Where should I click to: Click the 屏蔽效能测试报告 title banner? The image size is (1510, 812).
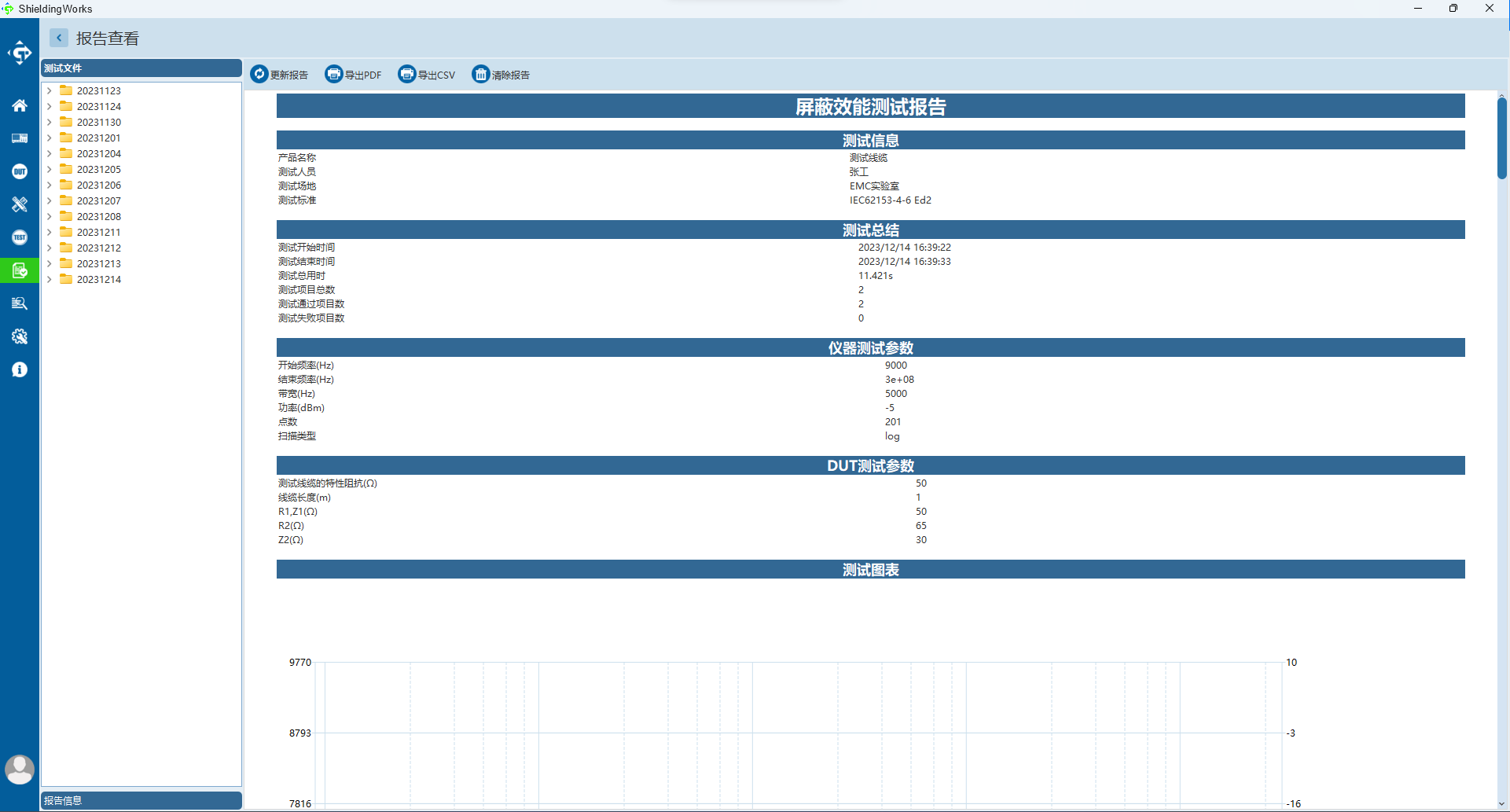(x=870, y=106)
